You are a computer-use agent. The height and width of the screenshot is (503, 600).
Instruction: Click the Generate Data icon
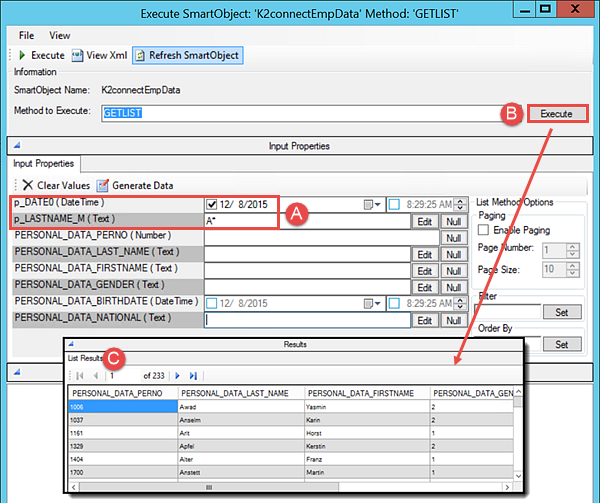(x=102, y=185)
